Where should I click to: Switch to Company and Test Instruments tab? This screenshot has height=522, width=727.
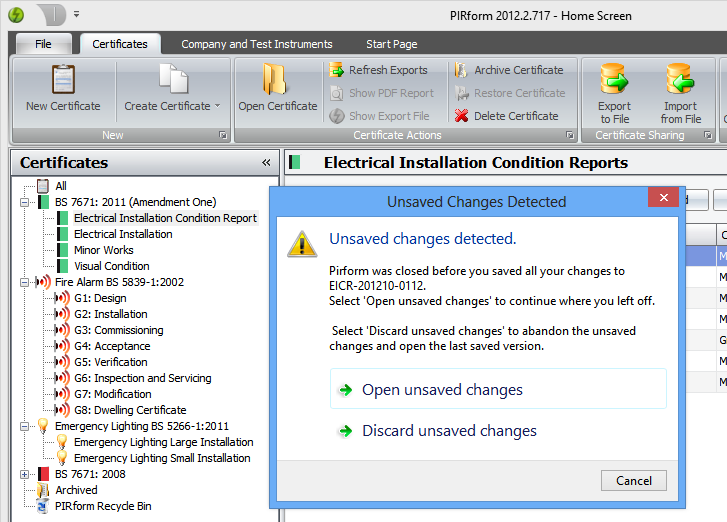(257, 44)
